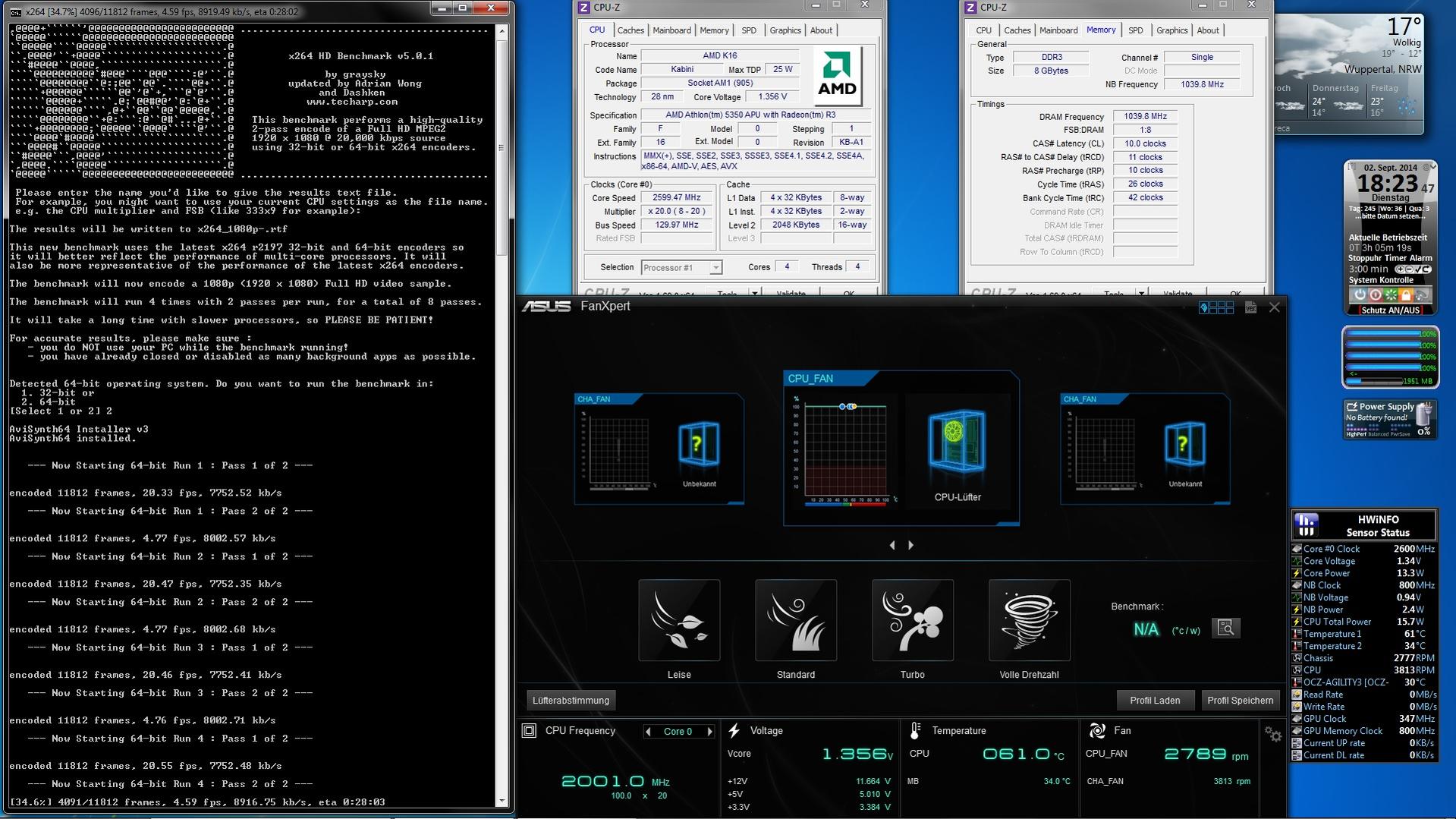Click the GPU Memory Clock row in HWiNFO
This screenshot has height=819, width=1456.
coord(1363,731)
